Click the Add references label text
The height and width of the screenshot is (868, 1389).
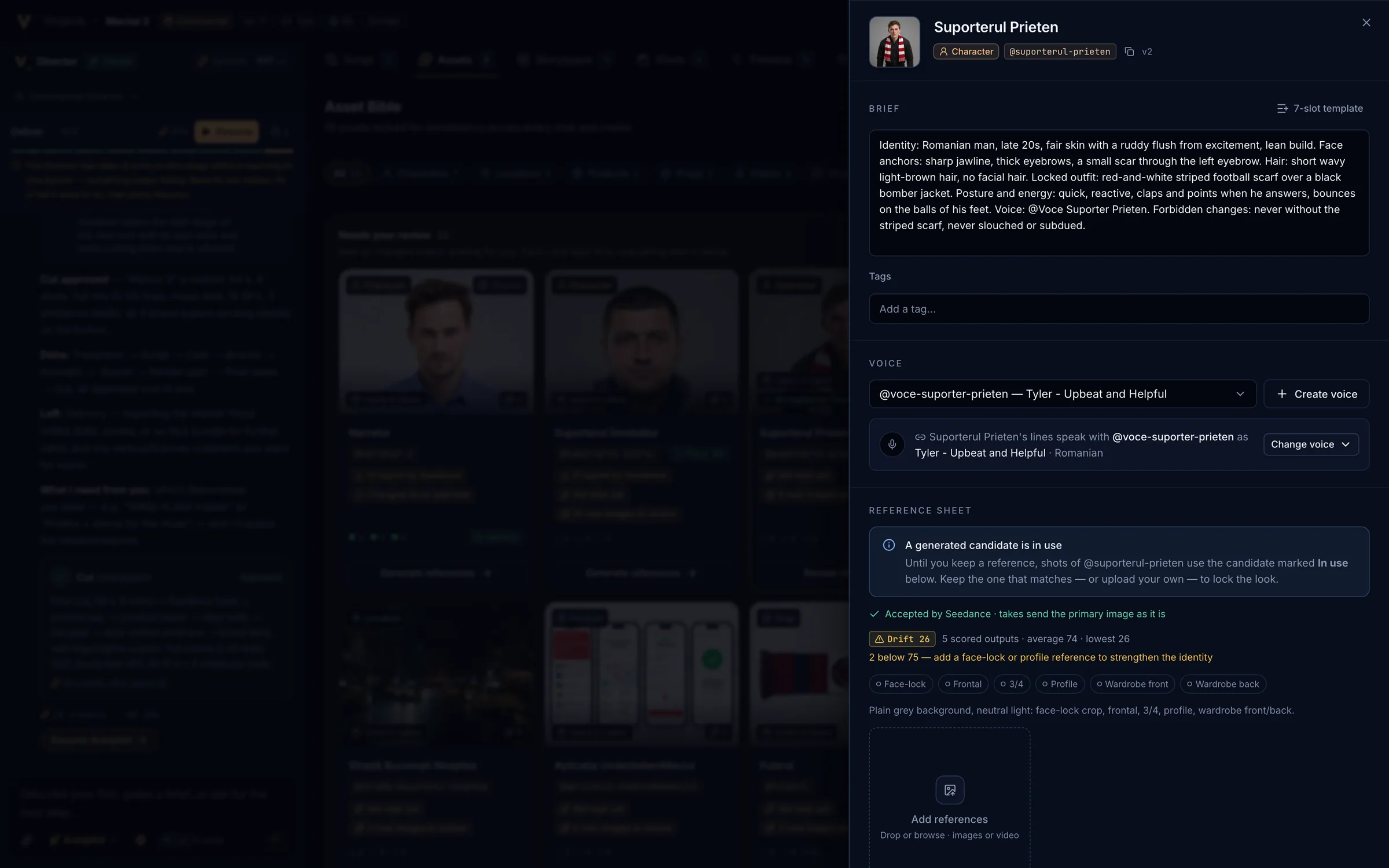[x=950, y=819]
